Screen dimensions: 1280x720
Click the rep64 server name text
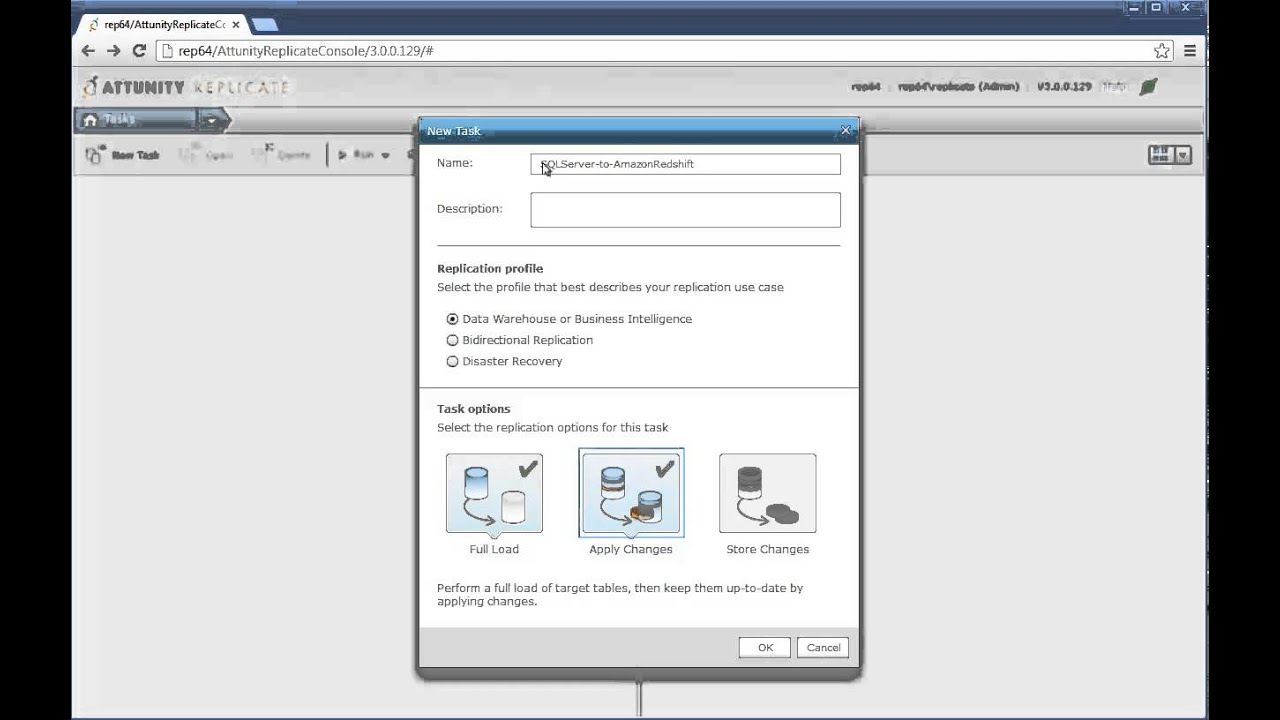tap(866, 87)
